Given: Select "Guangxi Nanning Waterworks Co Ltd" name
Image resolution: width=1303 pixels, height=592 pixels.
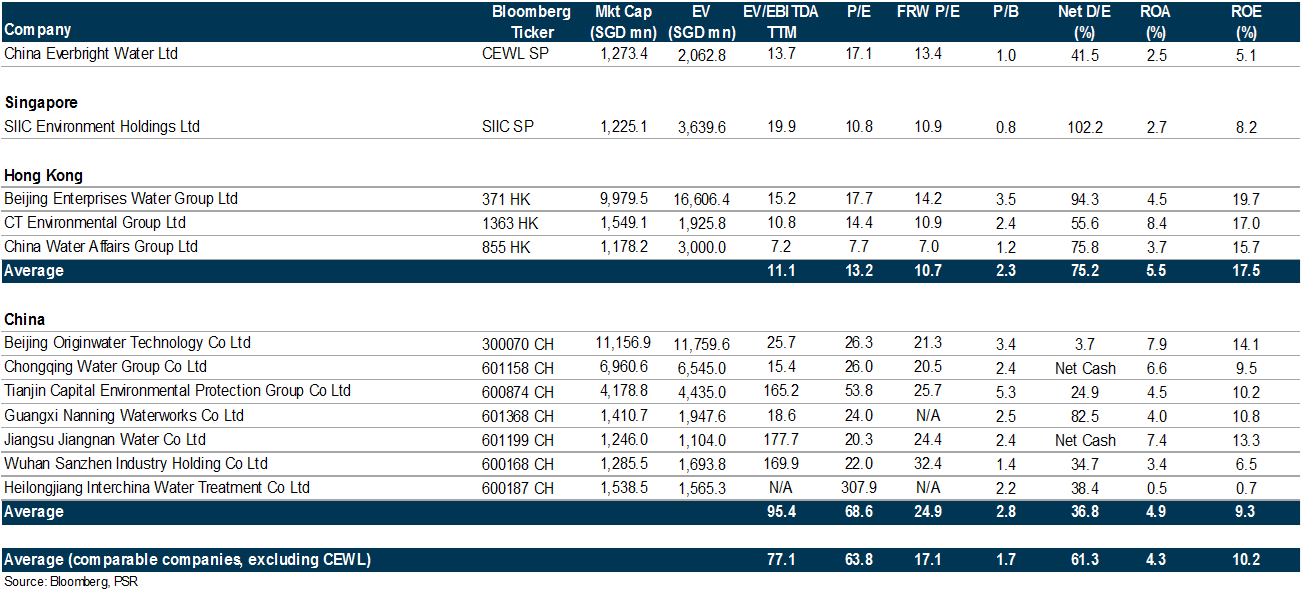Looking at the screenshot, I should point(124,415).
